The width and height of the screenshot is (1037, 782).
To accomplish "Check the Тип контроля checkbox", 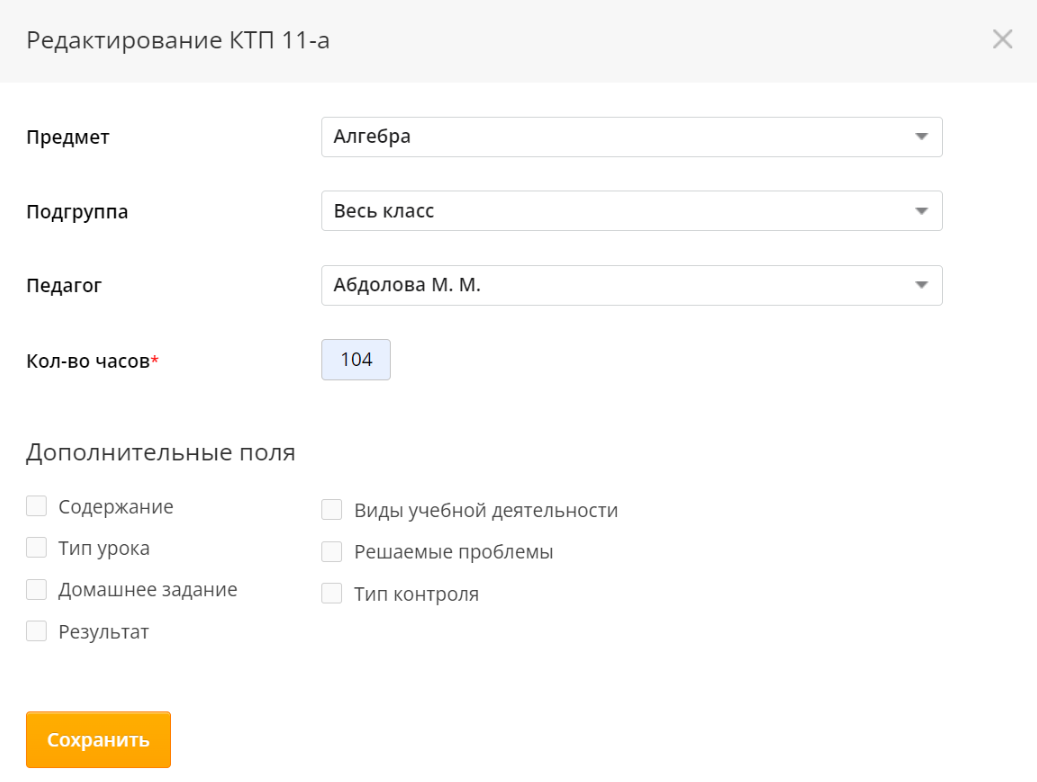I will [x=332, y=594].
